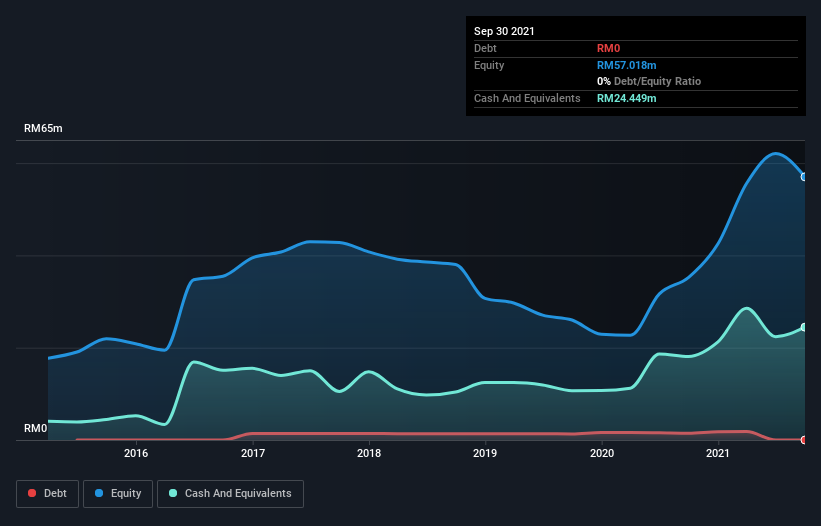Screen dimensions: 821x526
Task: Click the peak of the blue Equity line
Action: [775, 153]
